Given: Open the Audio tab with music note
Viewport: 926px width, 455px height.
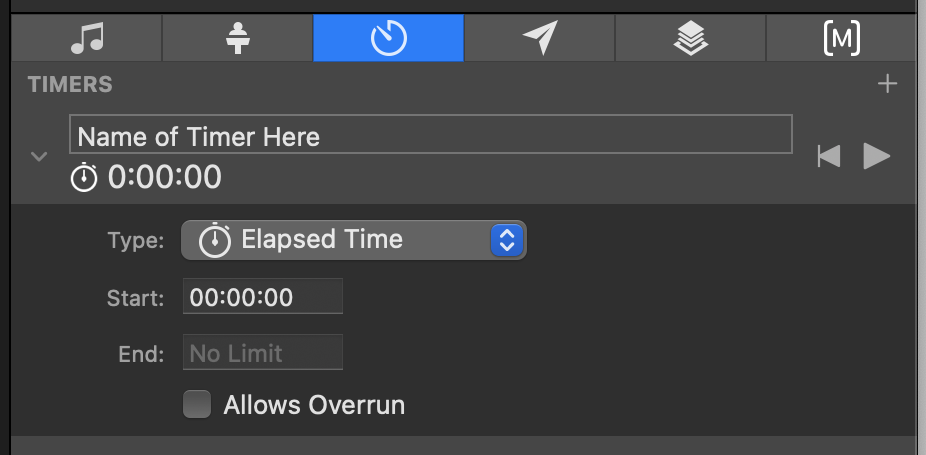Looking at the screenshot, I should coord(87,38).
